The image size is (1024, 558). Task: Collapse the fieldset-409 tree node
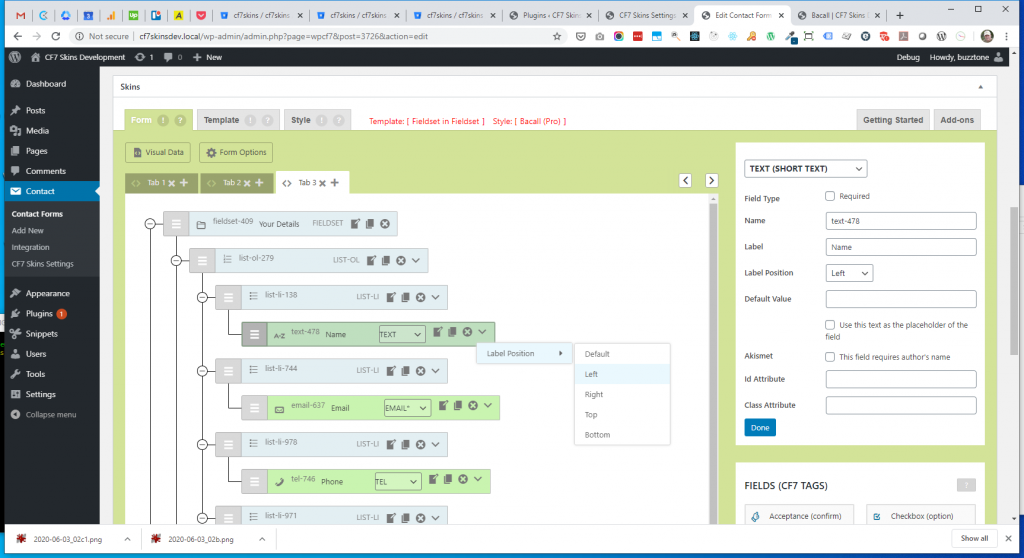[x=150, y=224]
